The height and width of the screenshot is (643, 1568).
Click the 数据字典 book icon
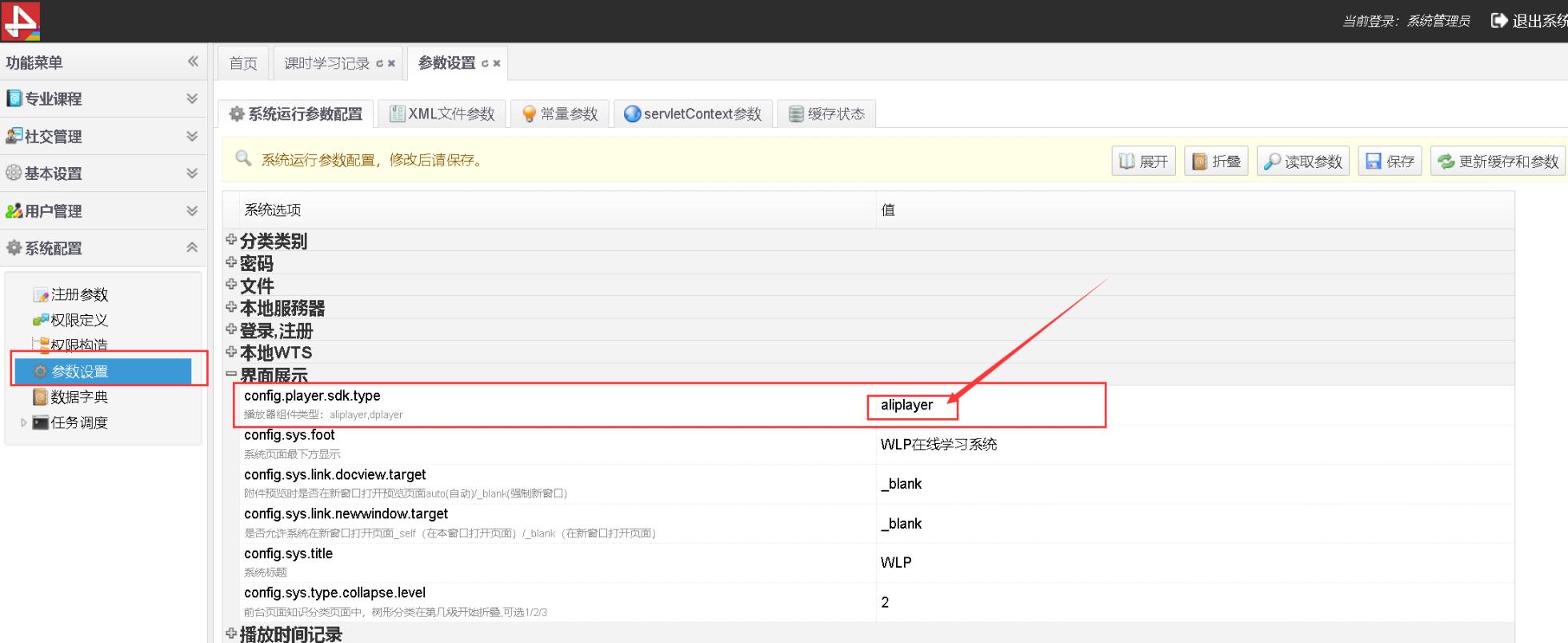pyautogui.click(x=40, y=397)
